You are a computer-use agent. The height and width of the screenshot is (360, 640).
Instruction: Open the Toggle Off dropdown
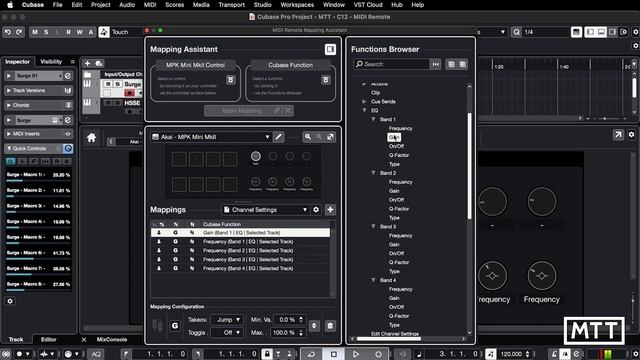click(x=227, y=333)
